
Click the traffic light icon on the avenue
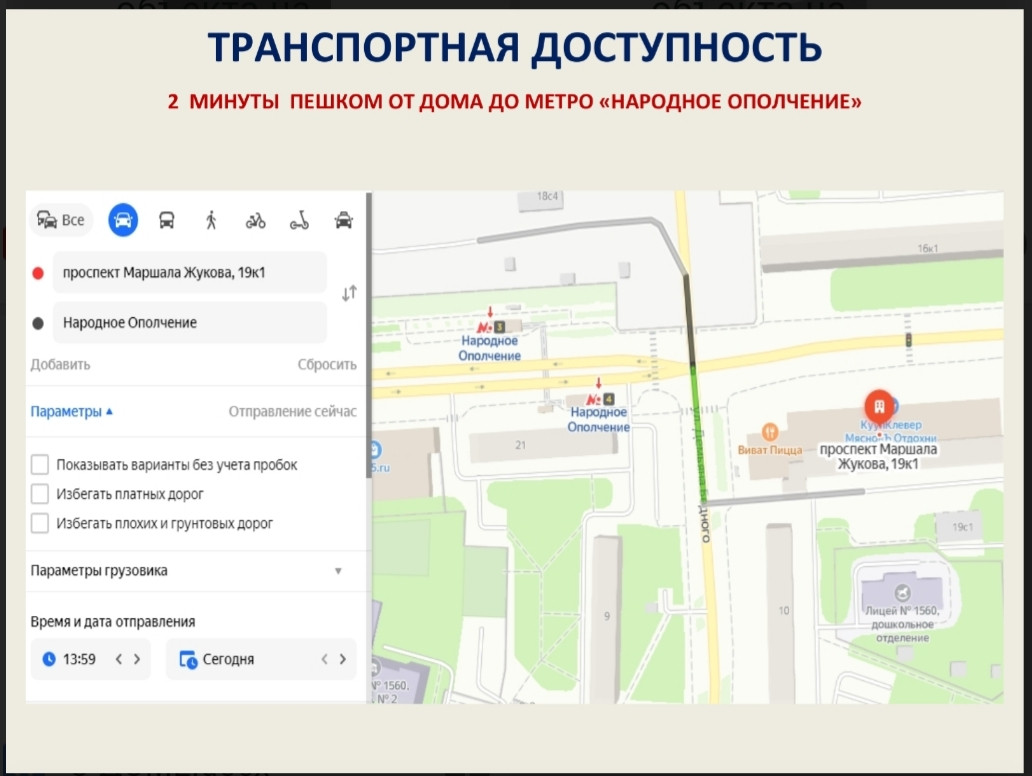(908, 340)
